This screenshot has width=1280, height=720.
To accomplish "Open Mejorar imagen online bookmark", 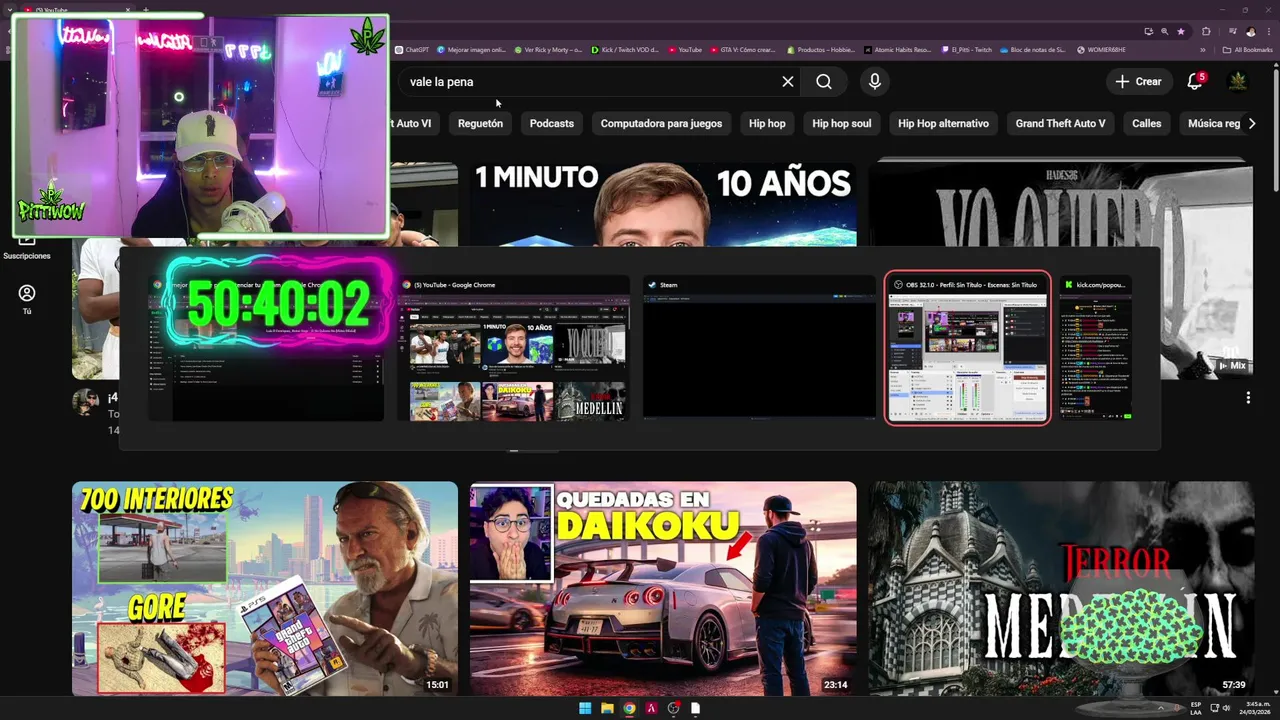I will 472,50.
